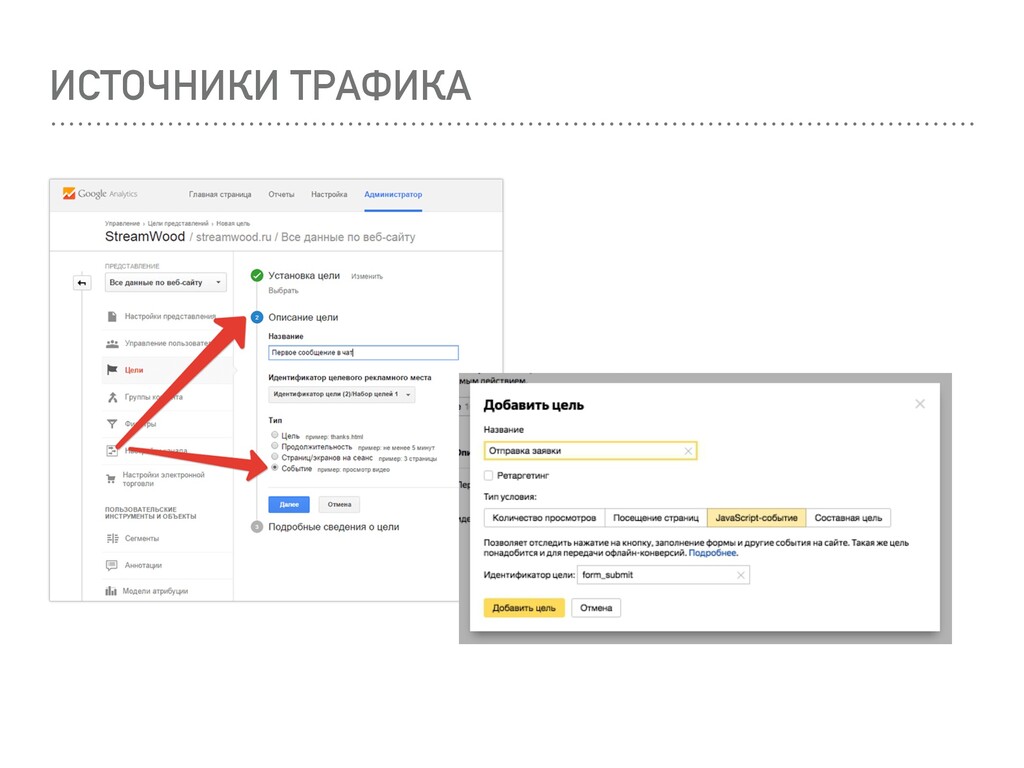Open view settings document icon
1024x768 pixels.
tap(112, 316)
